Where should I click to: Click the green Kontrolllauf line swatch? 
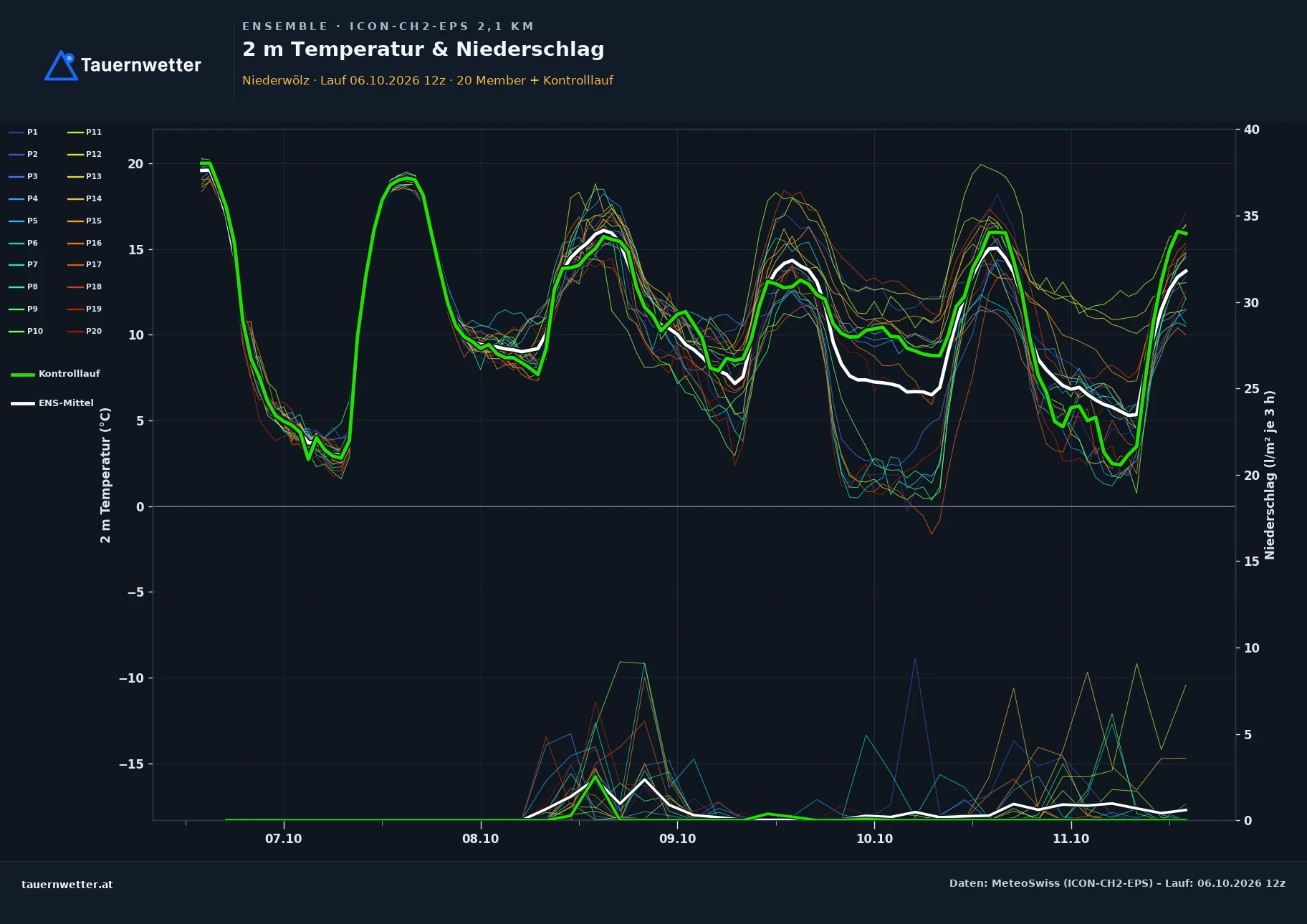click(x=23, y=375)
